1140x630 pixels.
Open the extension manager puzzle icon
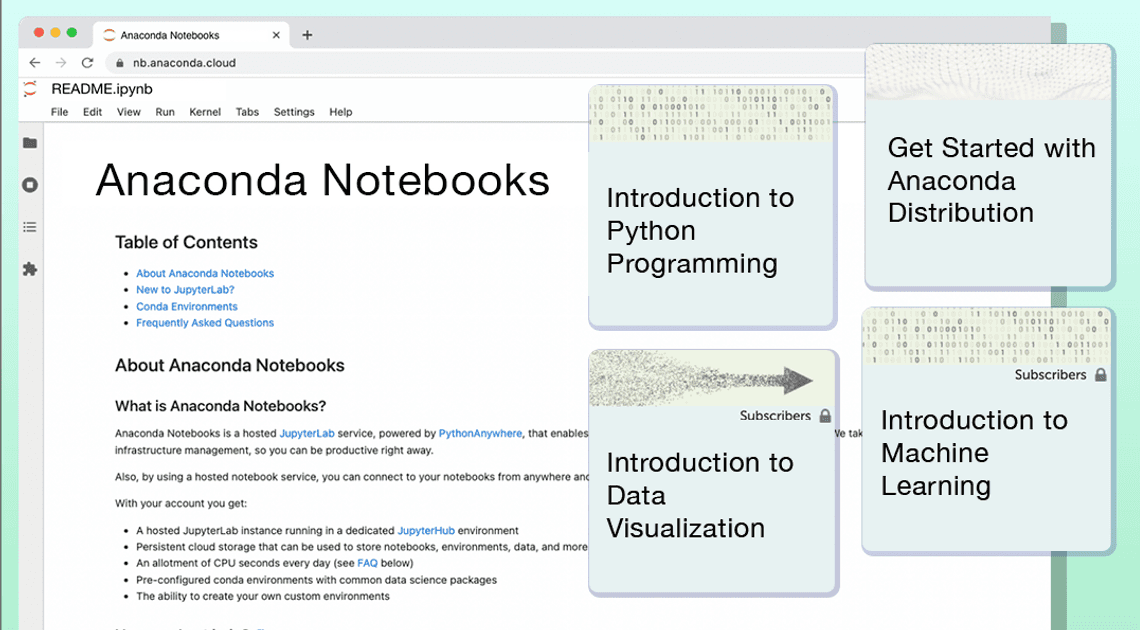point(30,269)
